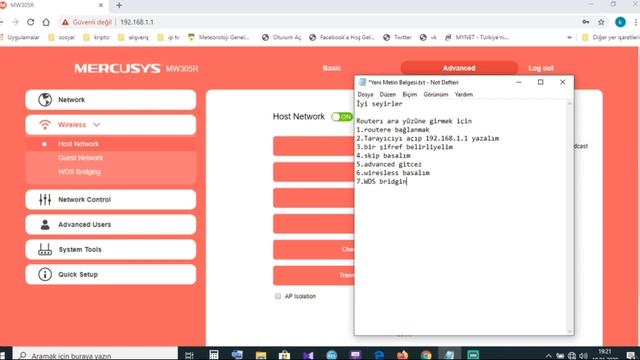Open the Düzen menu in Notepad
The width and height of the screenshot is (640, 360).
(x=387, y=94)
